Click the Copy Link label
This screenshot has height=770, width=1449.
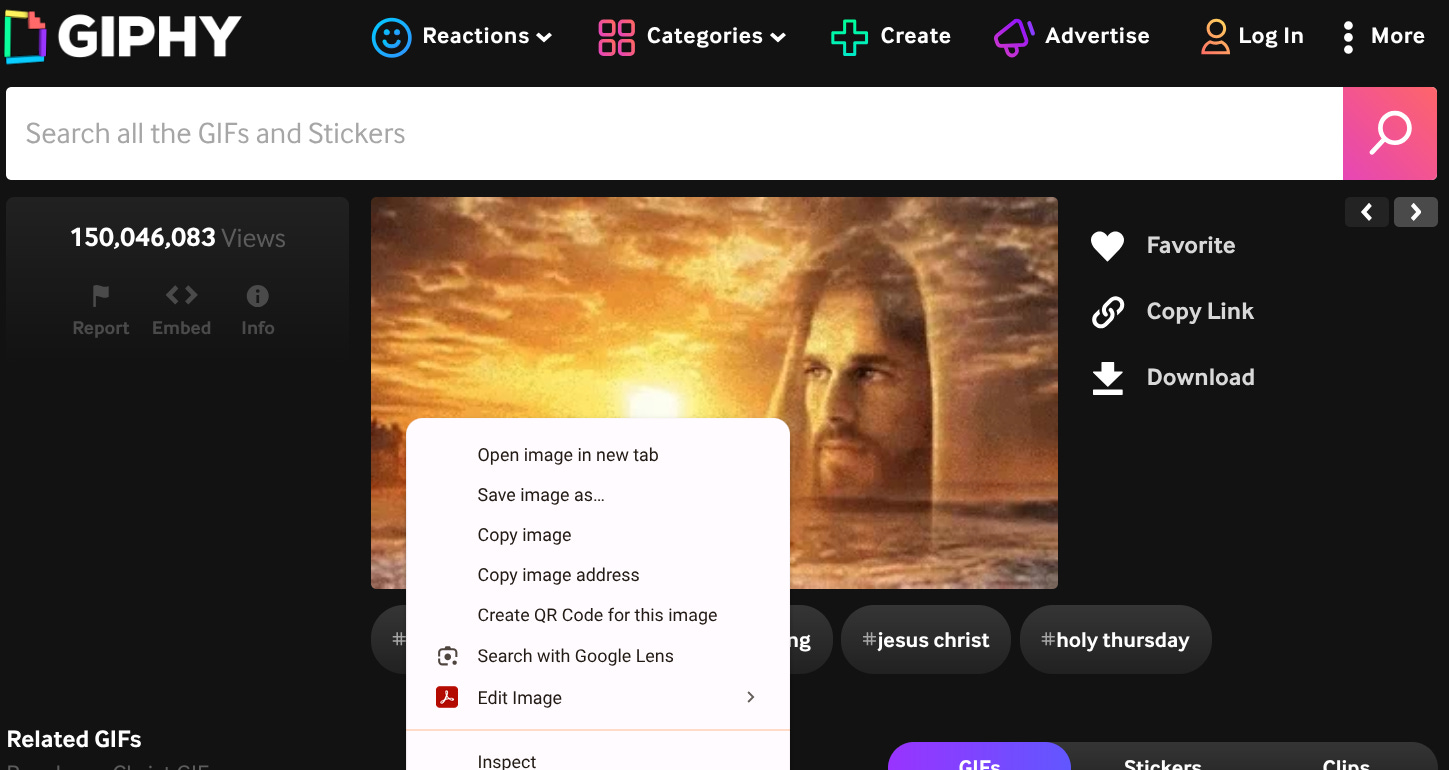pos(1200,311)
